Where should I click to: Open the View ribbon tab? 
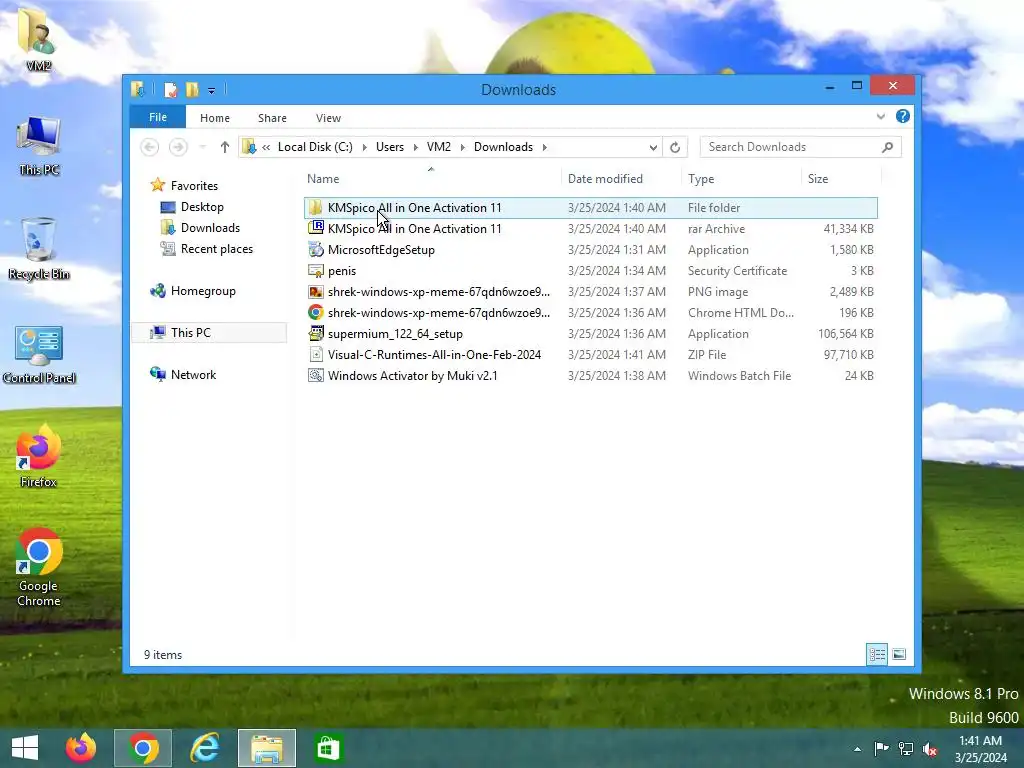click(x=328, y=118)
